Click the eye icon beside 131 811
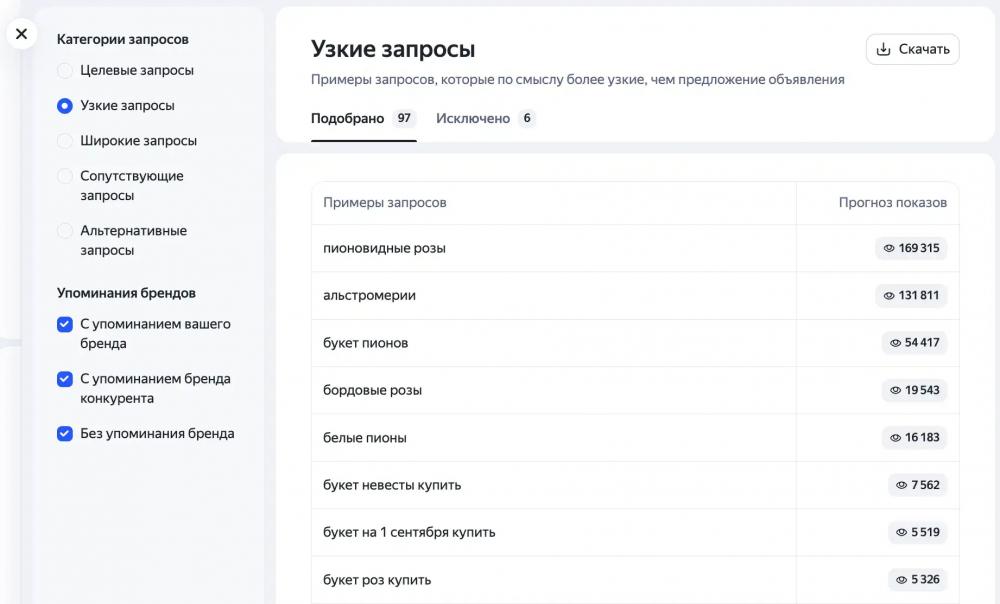 tap(889, 295)
